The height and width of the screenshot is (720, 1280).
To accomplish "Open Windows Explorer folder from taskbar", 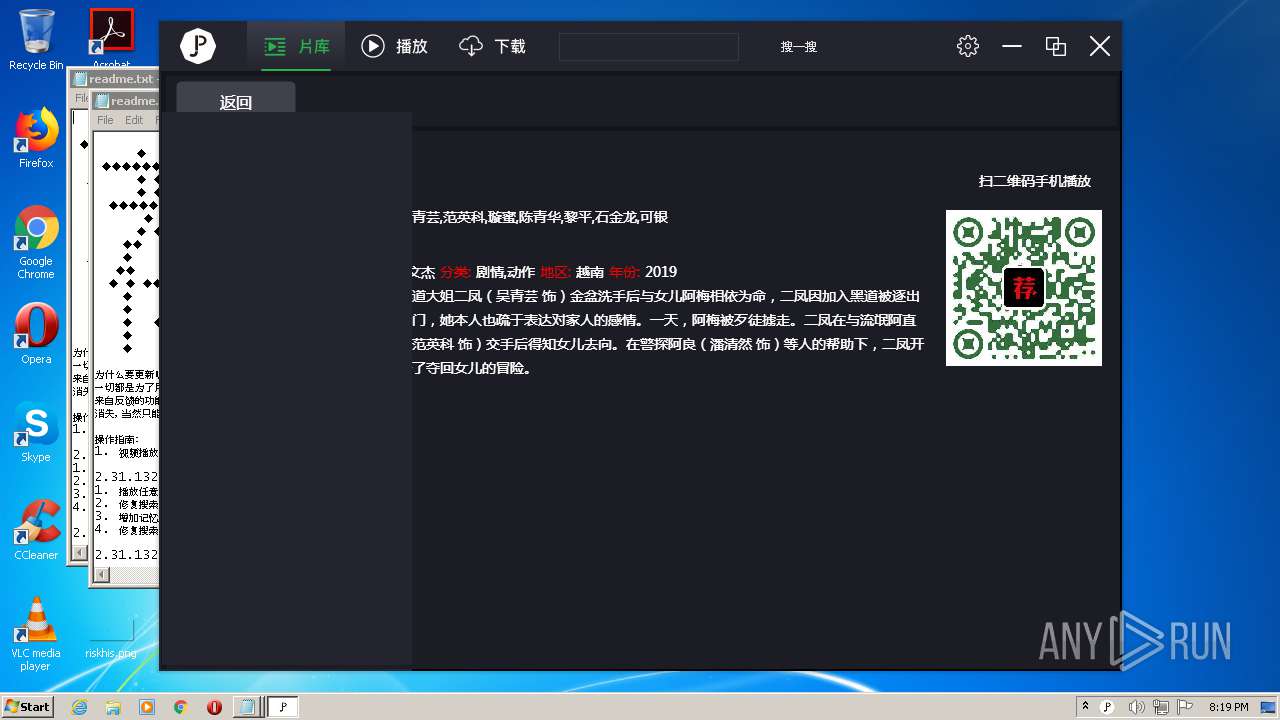I will click(113, 707).
